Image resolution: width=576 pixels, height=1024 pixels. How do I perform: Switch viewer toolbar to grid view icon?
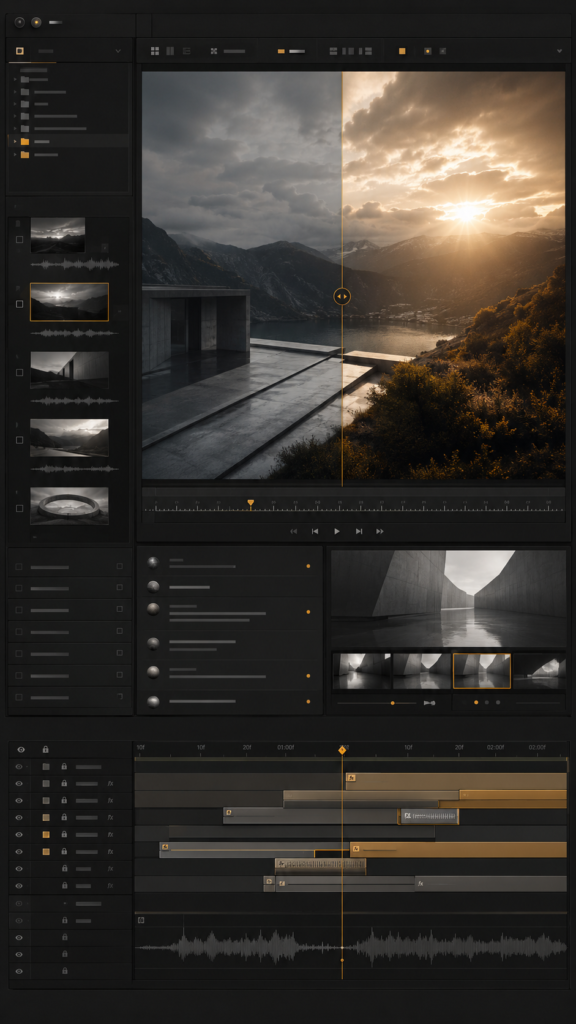[x=155, y=51]
